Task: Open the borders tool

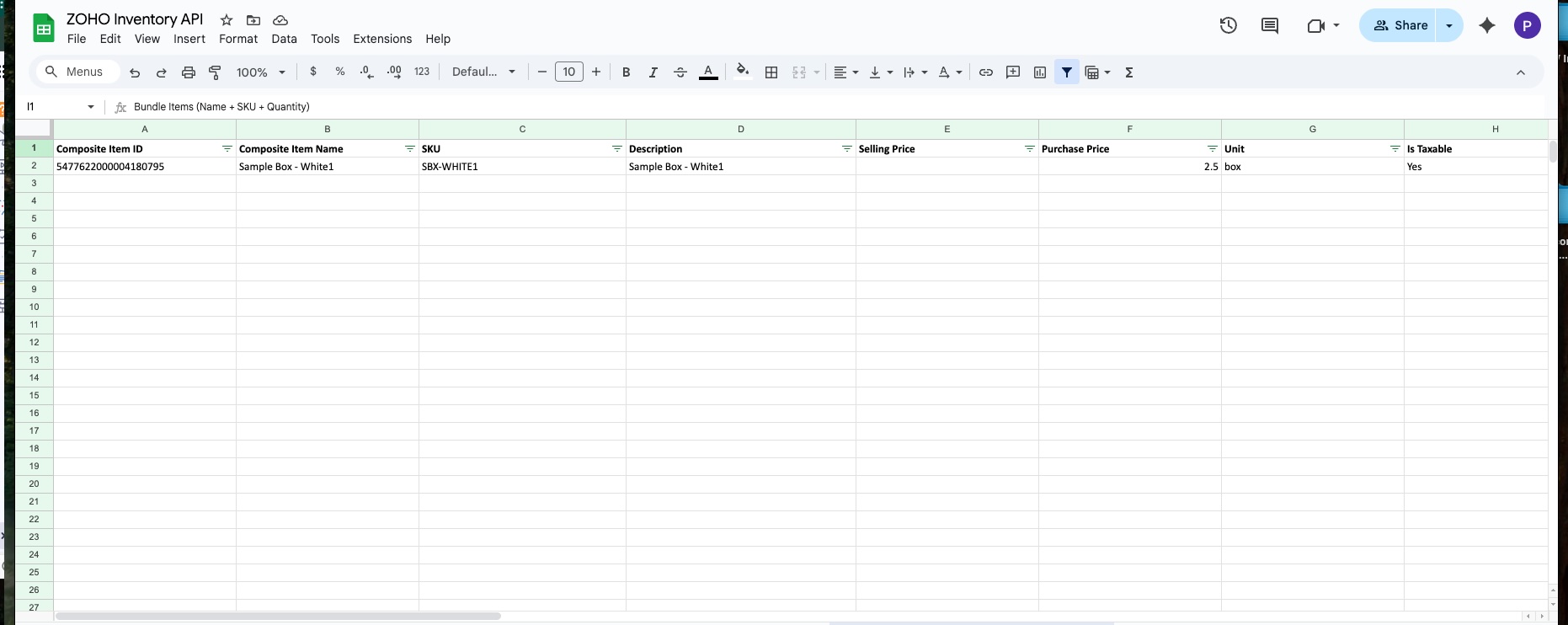Action: [771, 72]
